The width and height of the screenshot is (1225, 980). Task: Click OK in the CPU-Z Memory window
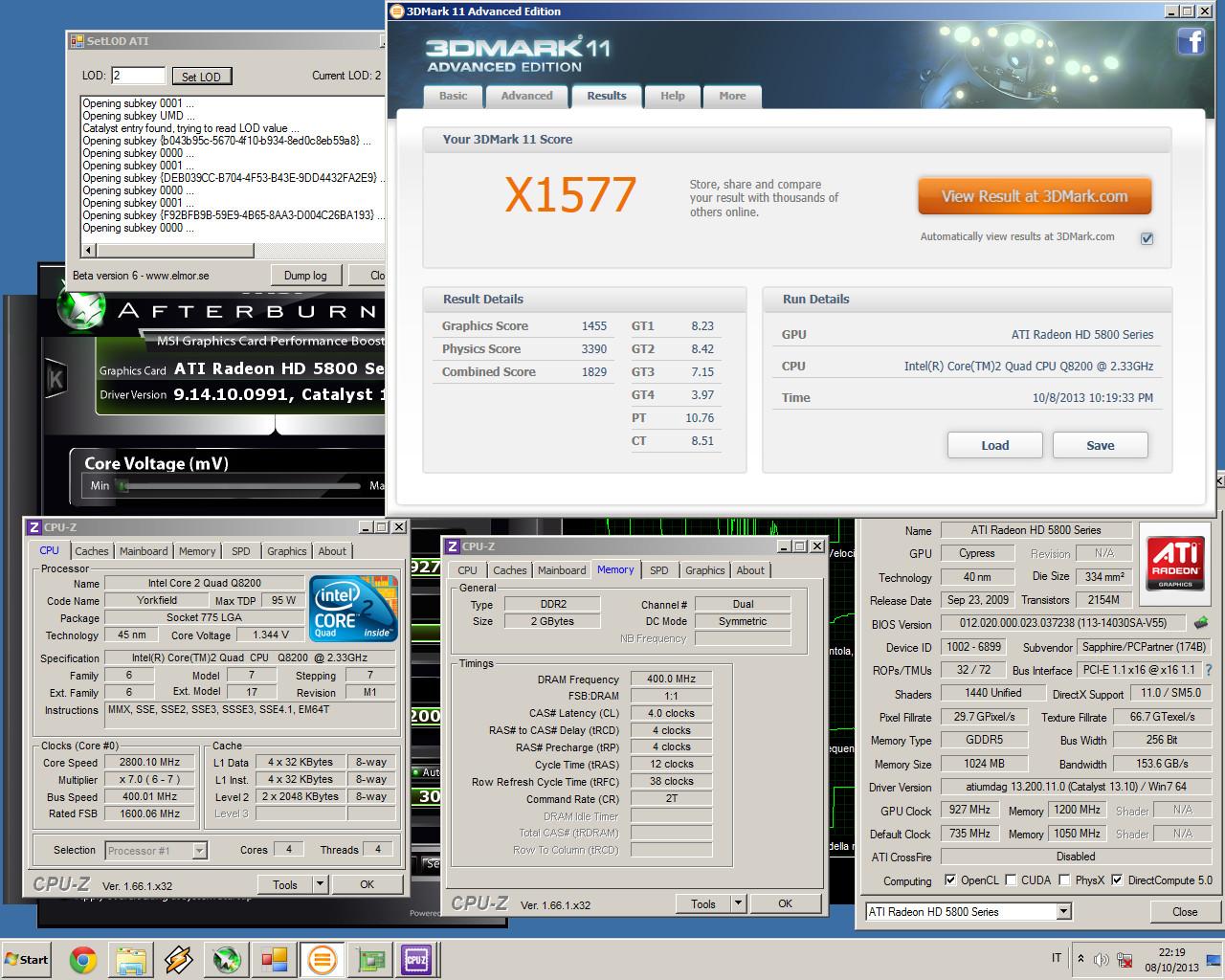(785, 903)
